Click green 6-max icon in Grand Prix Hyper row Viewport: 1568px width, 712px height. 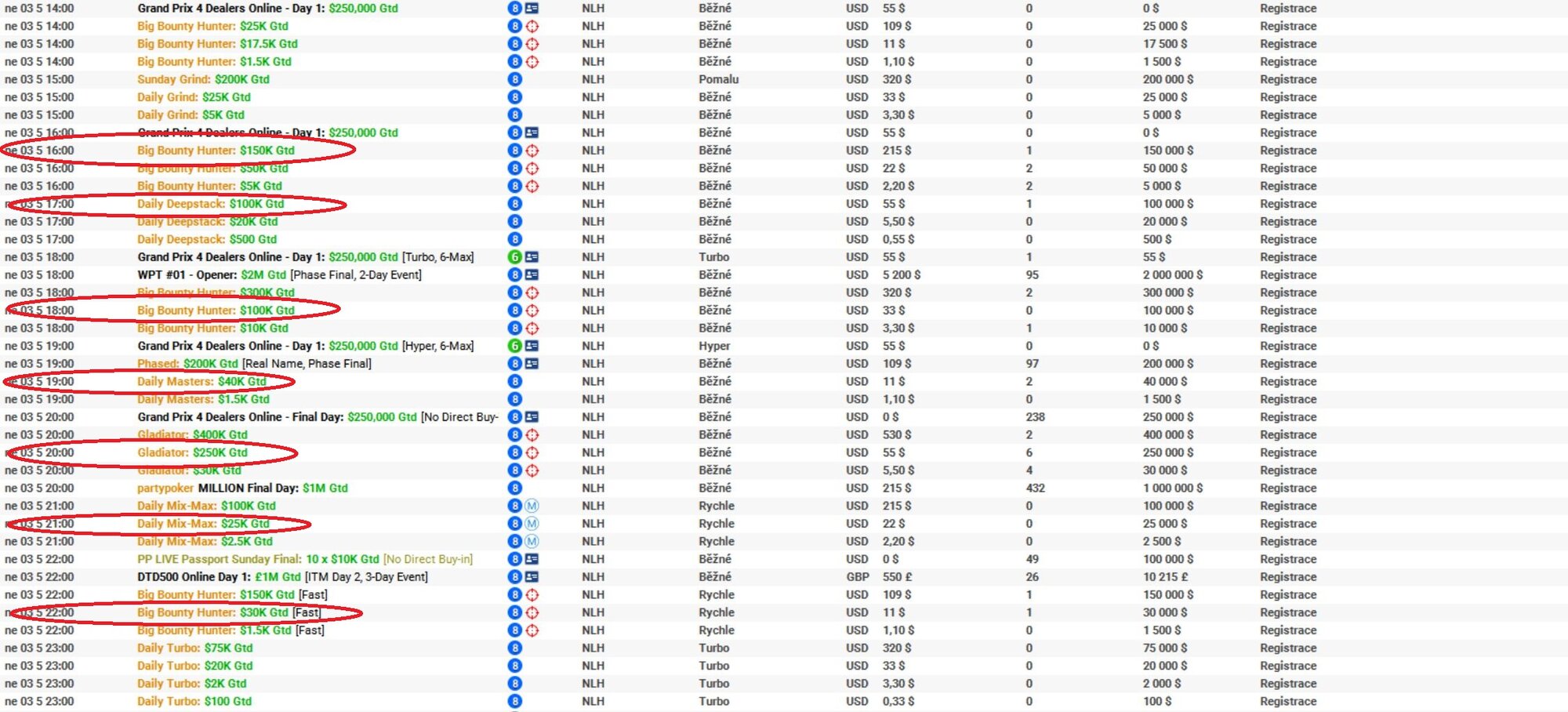click(515, 346)
